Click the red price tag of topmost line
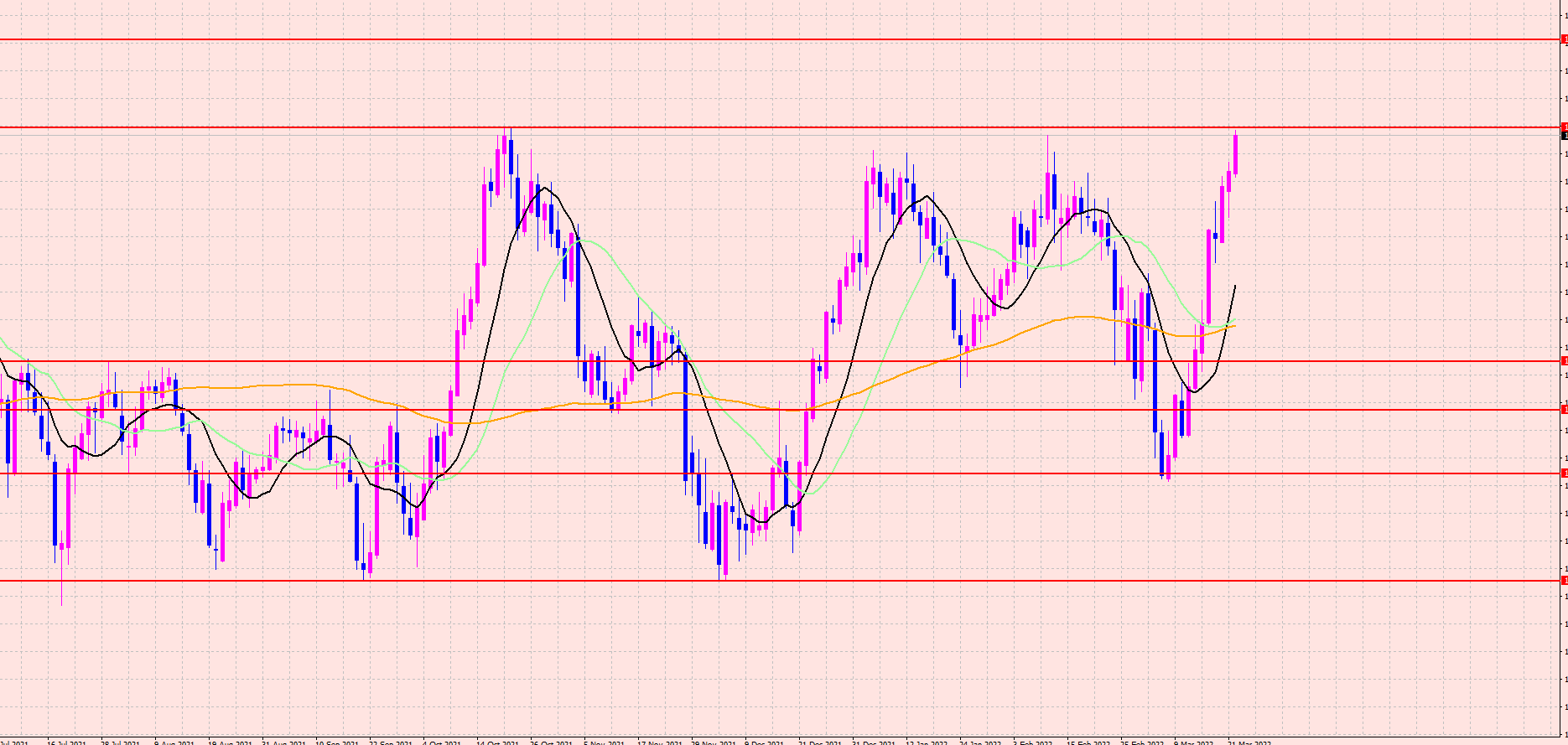The width and height of the screenshot is (1568, 745). pos(1564,39)
